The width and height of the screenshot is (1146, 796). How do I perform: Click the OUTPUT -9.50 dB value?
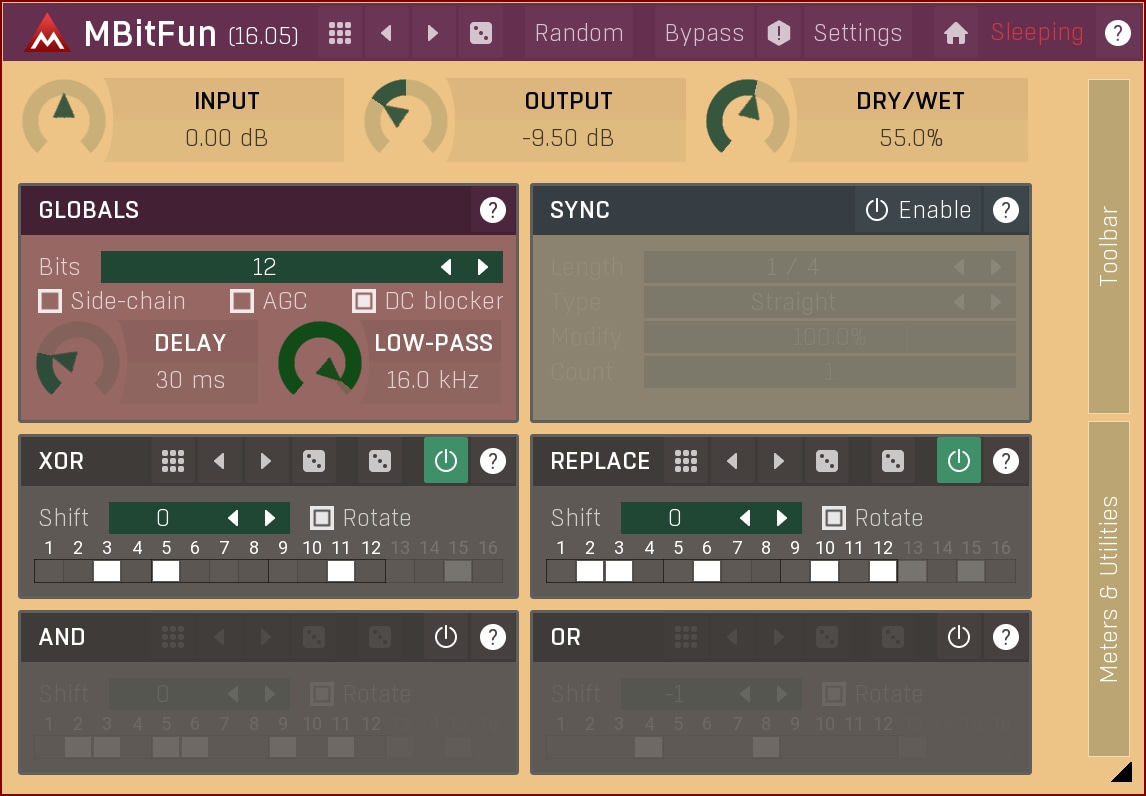(568, 137)
